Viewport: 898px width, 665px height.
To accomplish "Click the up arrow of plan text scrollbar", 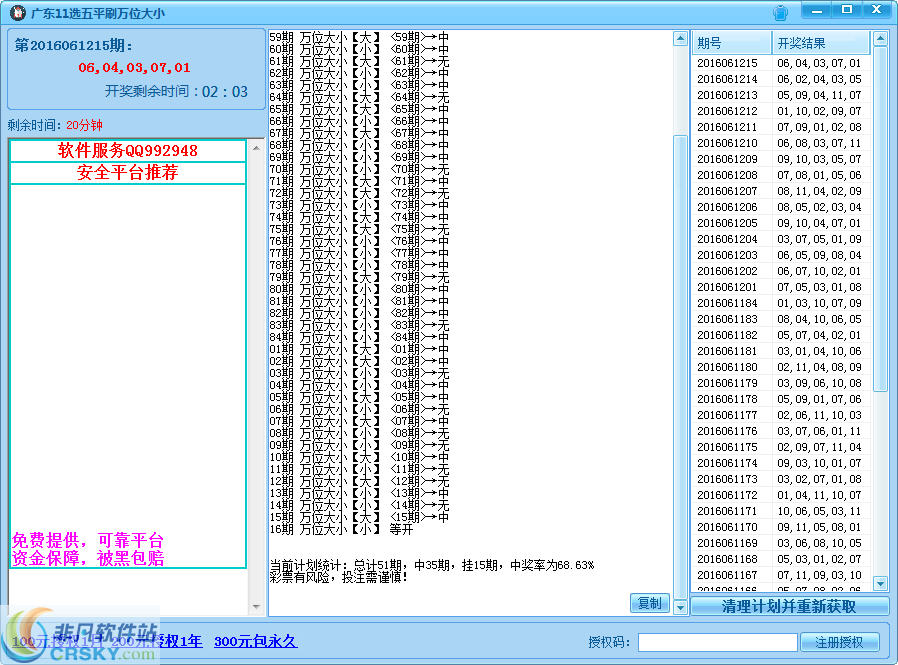I will click(680, 39).
